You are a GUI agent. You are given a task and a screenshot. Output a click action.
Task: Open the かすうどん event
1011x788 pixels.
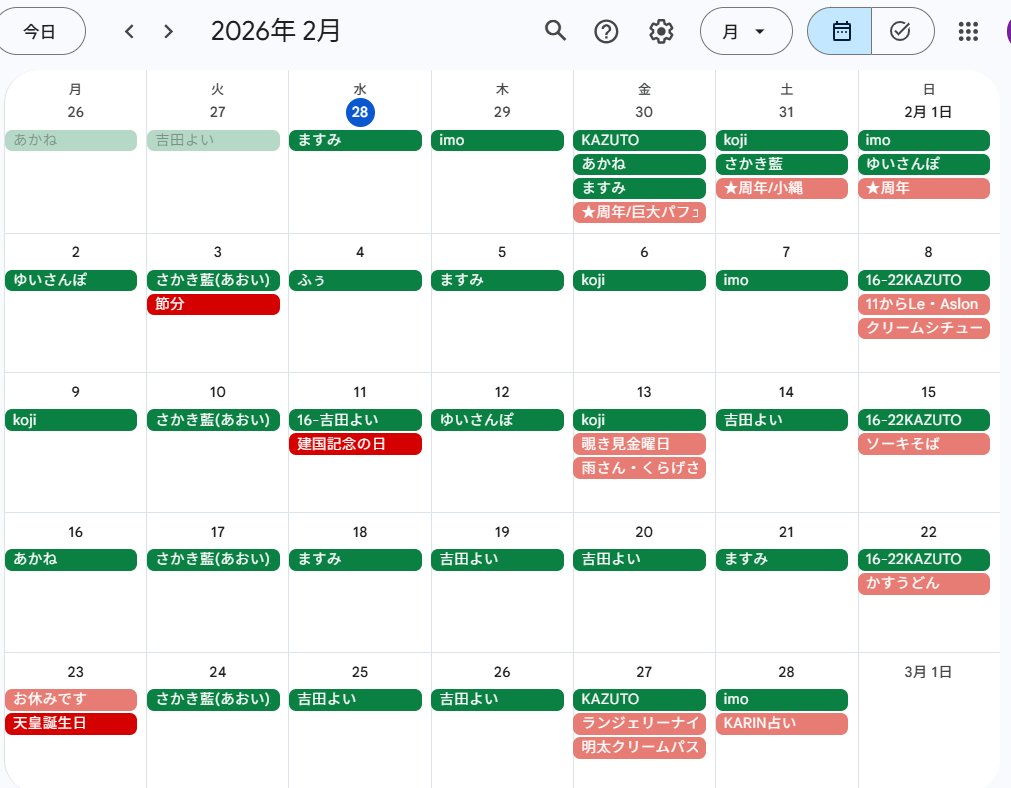click(924, 584)
